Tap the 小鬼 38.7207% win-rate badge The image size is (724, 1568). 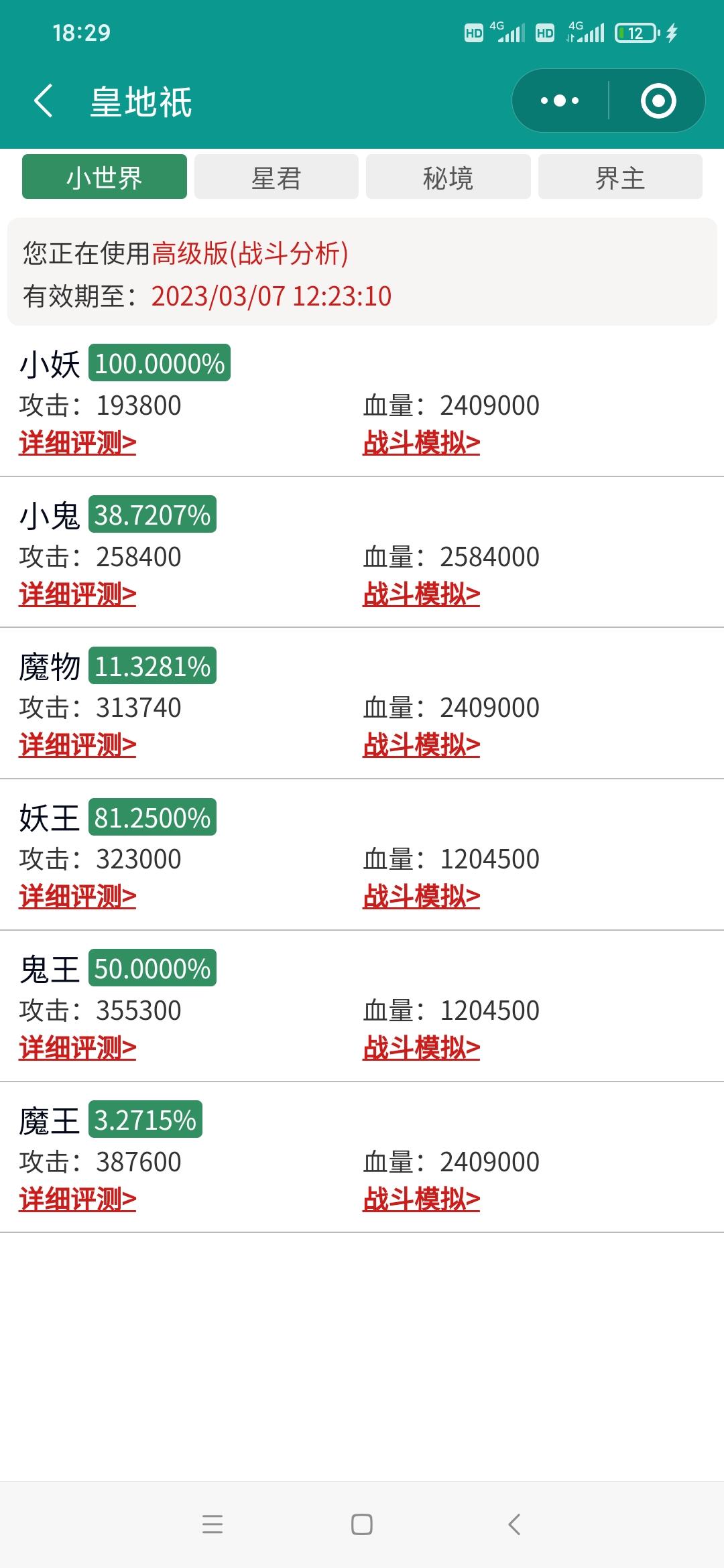(152, 515)
